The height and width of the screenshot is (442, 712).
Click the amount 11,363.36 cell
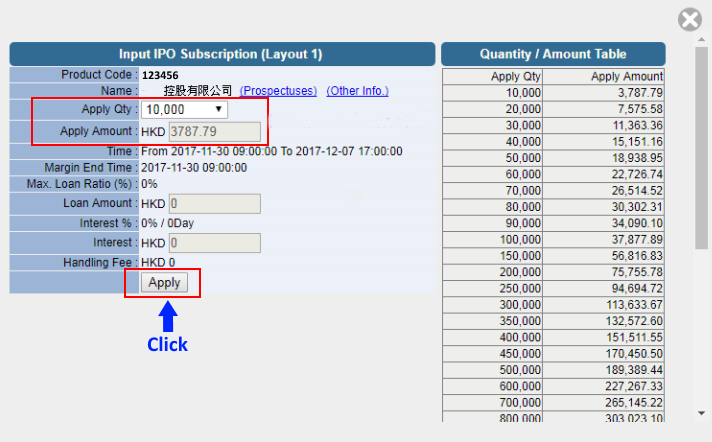(x=603, y=125)
